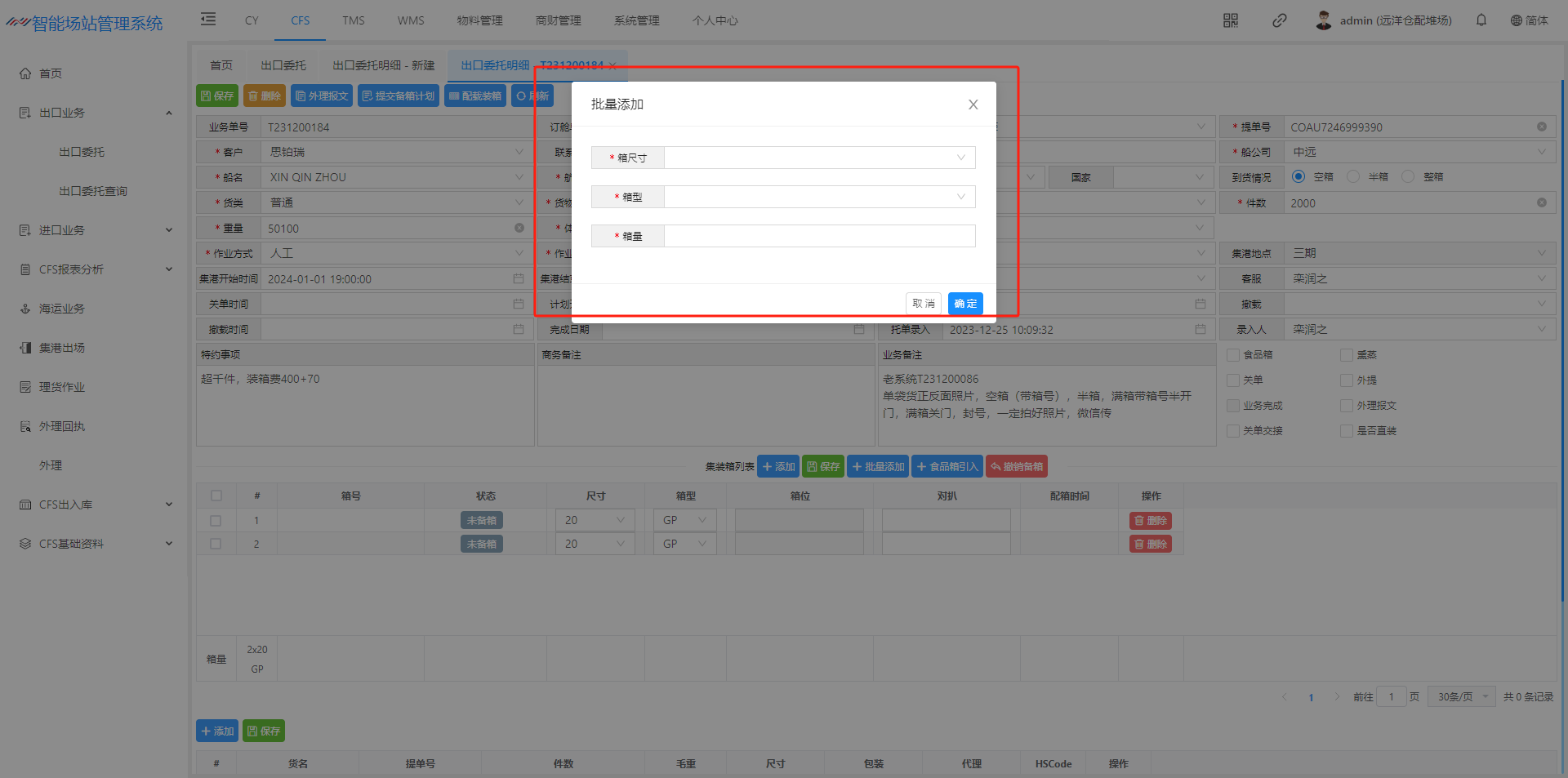Select the 半箱 radio button

click(x=1354, y=177)
